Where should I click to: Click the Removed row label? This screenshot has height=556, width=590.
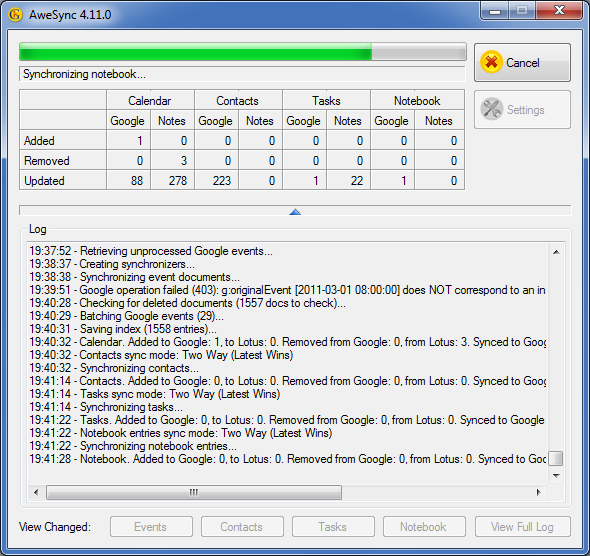pos(47,161)
